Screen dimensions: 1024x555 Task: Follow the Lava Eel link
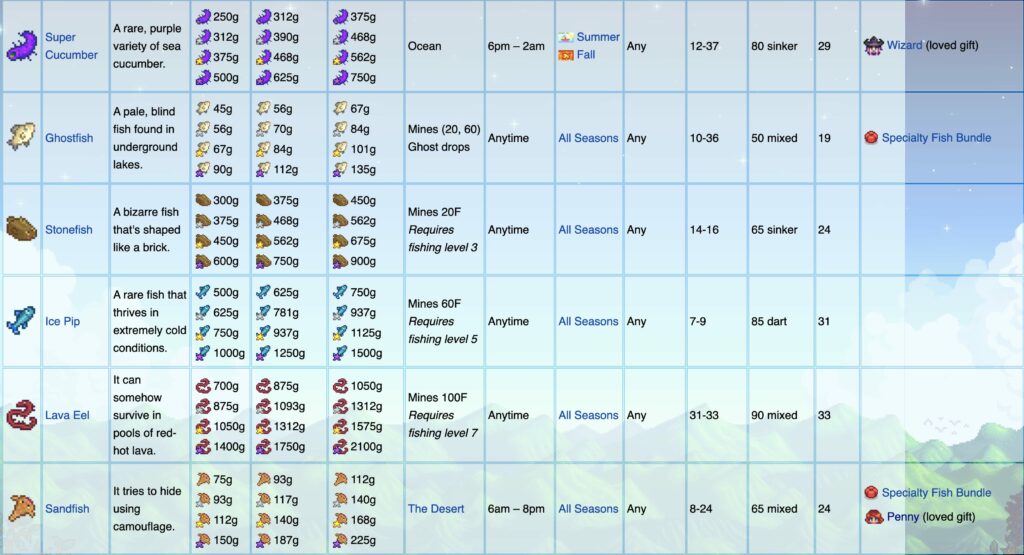point(67,415)
